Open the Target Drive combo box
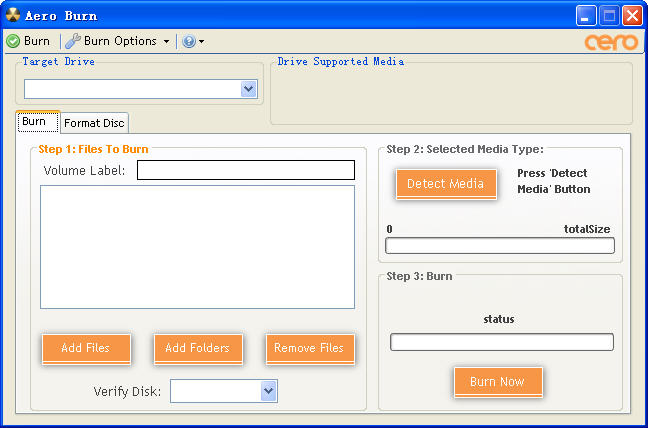This screenshot has height=428, width=648. click(141, 89)
